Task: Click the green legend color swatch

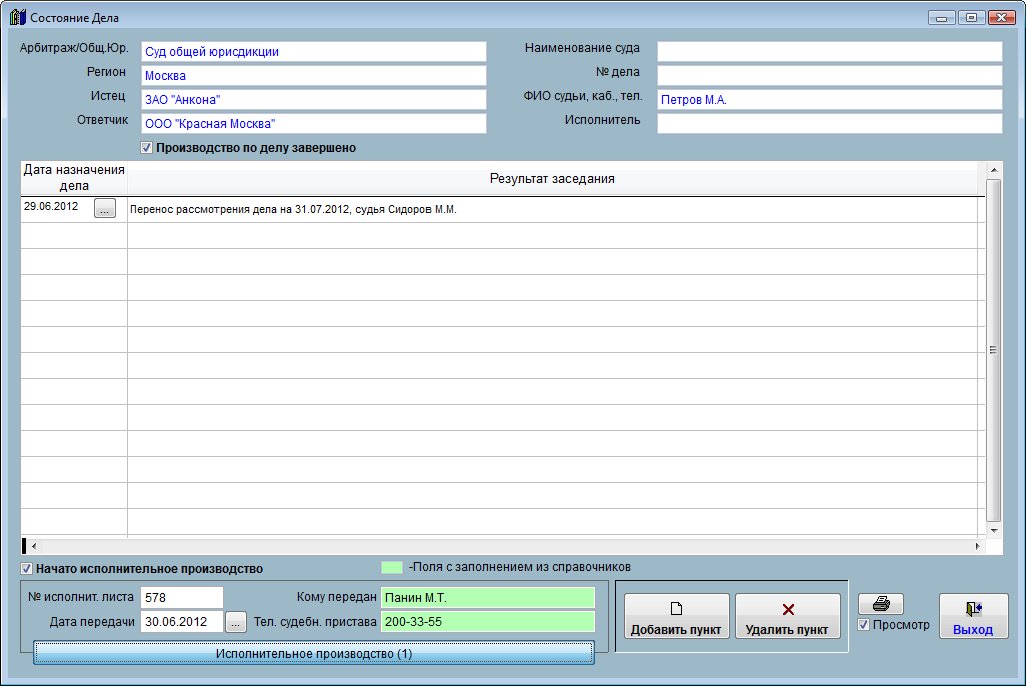Action: (x=392, y=567)
